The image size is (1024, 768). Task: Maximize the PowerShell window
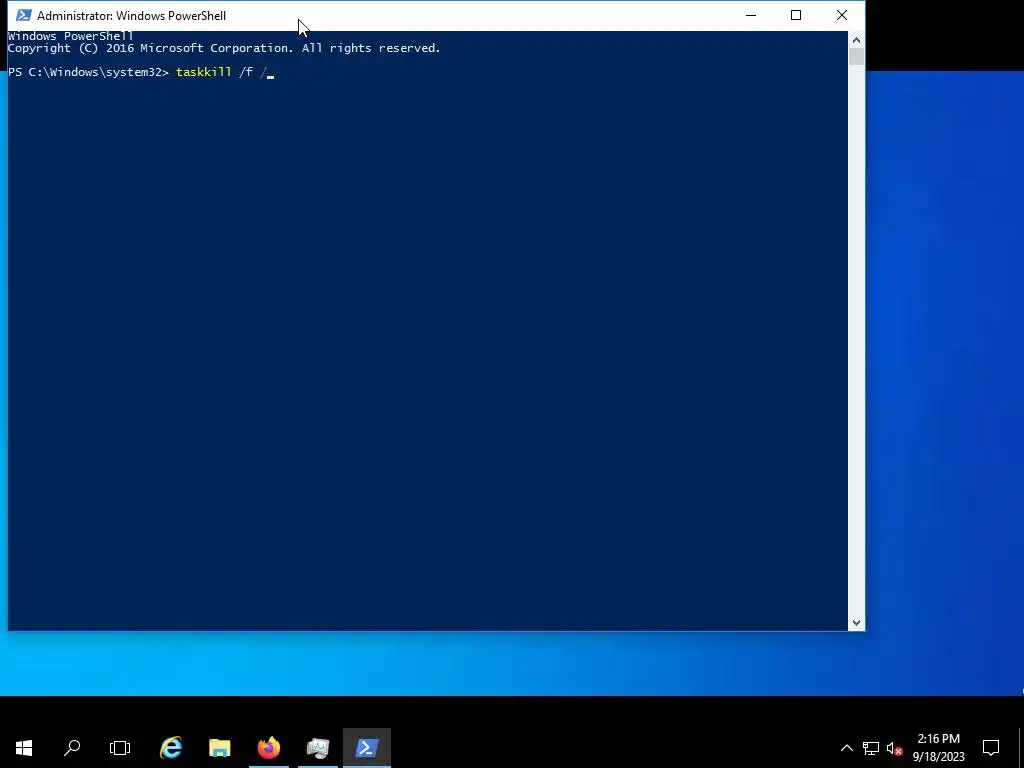796,15
